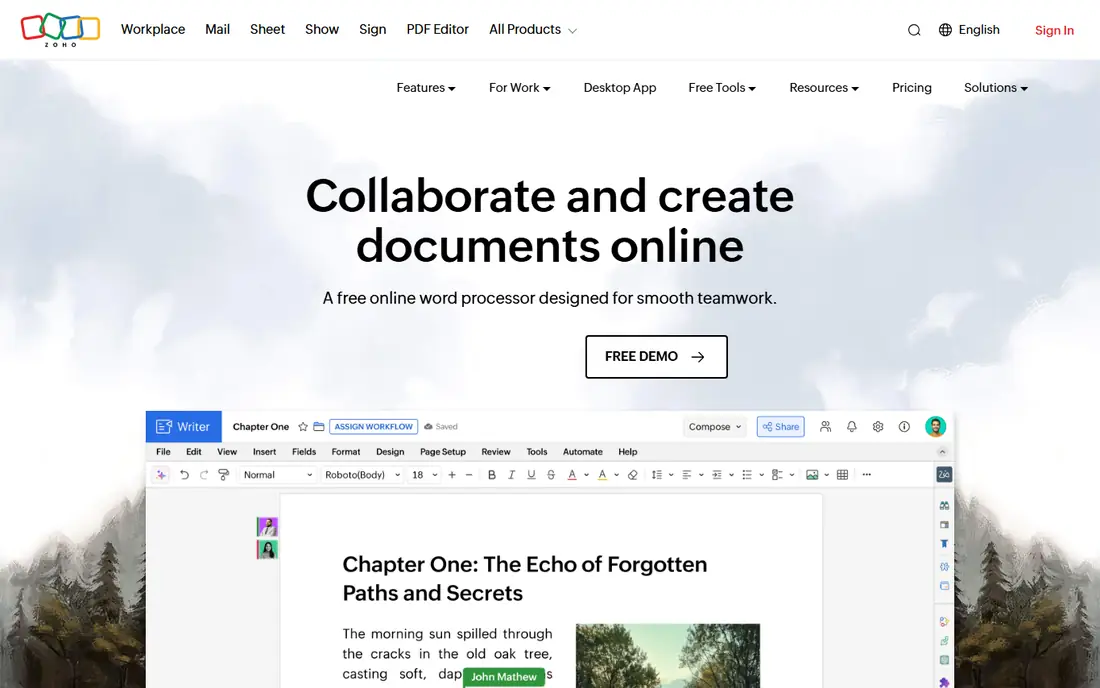
Task: Open the paragraph style Normal dropdown
Action: (278, 475)
